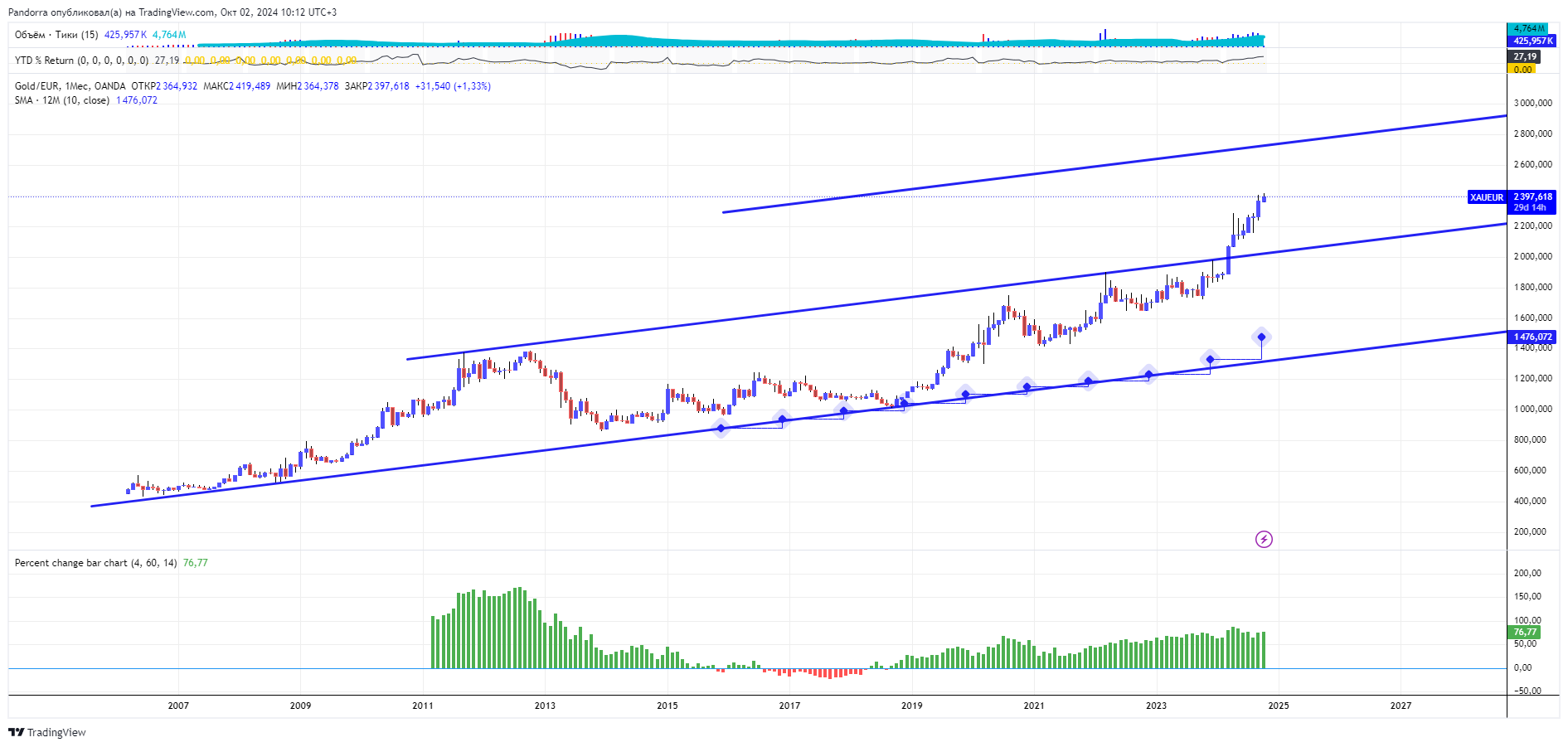Click the purple lightning bolt icon
The height and width of the screenshot is (747, 1568).
1264,540
